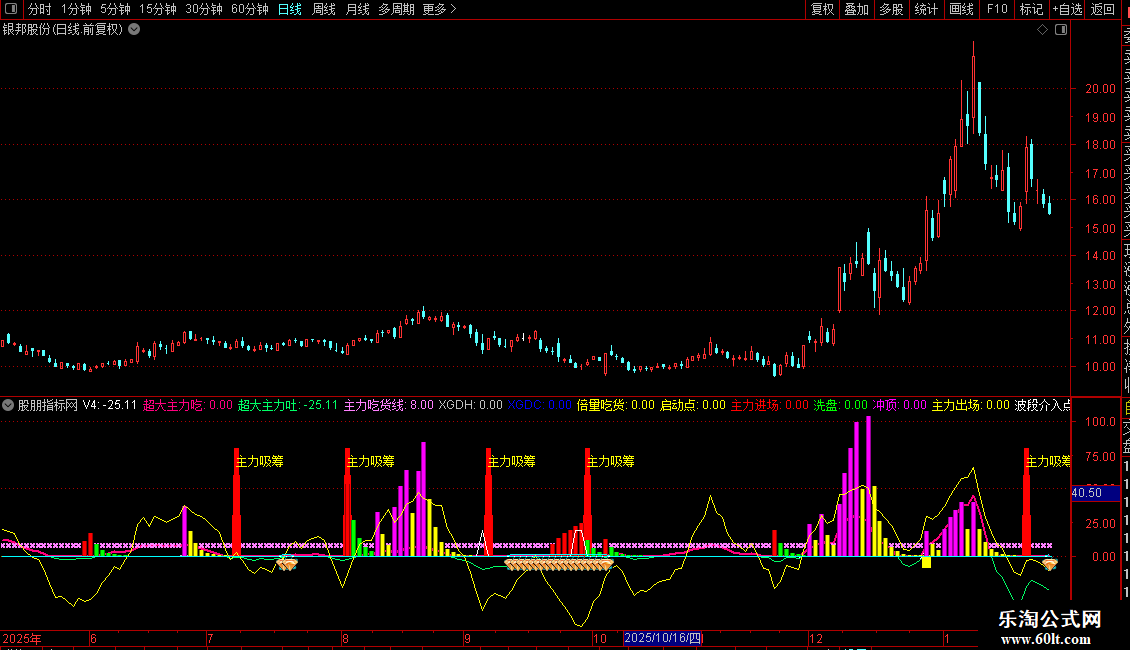
Task: Click the 复权 price adjustment button
Action: (x=822, y=10)
